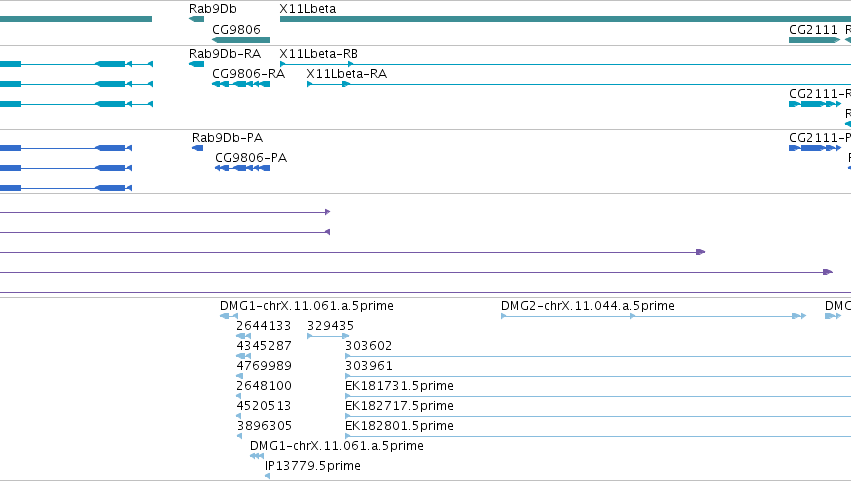Click the EK181731.5prime EST label
Screen dimensions: 851x481
(399, 386)
